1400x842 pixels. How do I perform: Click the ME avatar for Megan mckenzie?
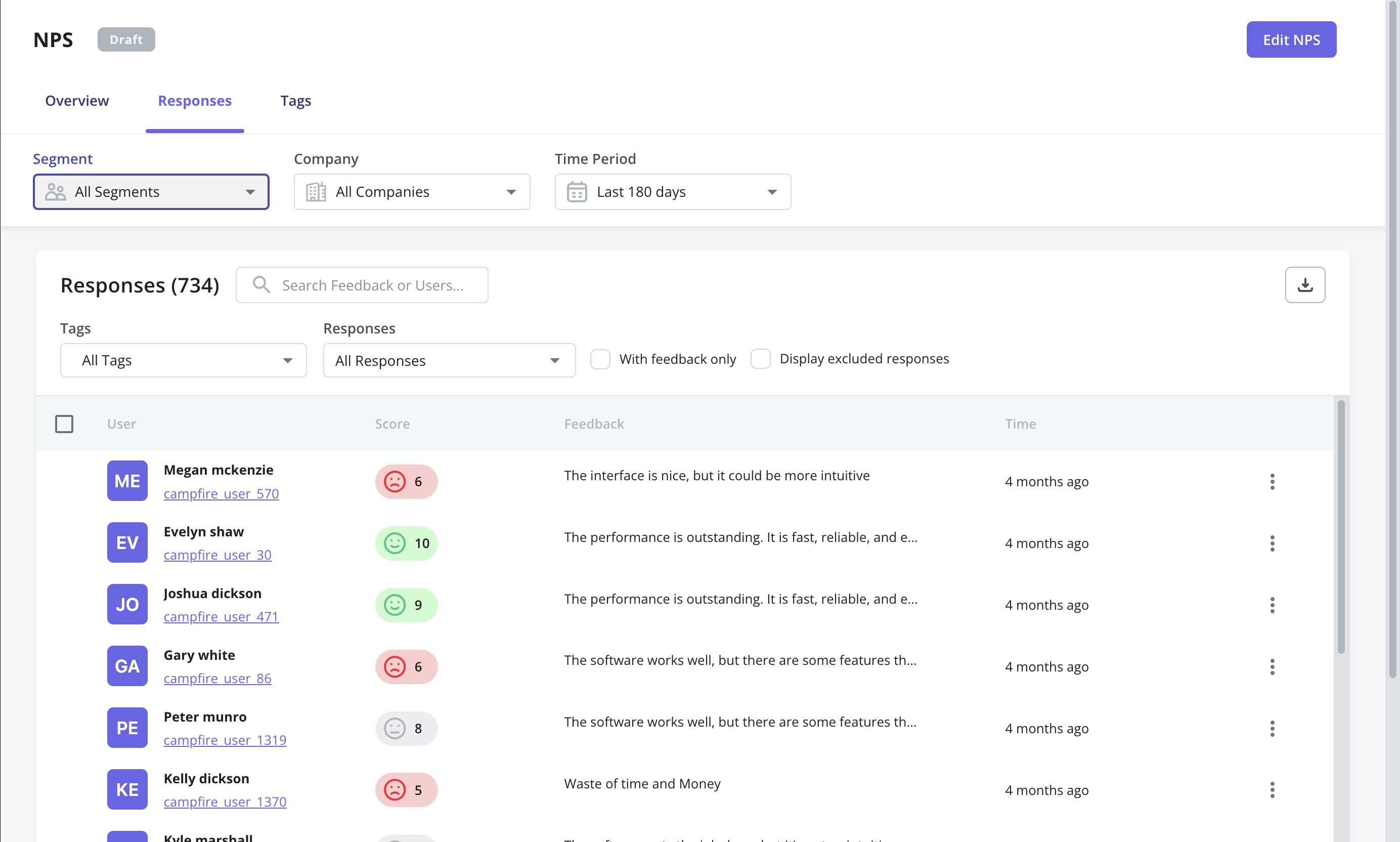click(x=127, y=481)
